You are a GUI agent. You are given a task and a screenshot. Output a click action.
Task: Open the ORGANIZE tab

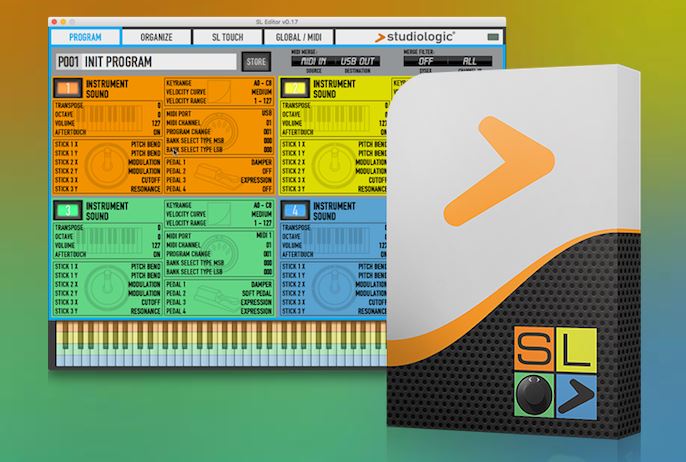click(156, 37)
